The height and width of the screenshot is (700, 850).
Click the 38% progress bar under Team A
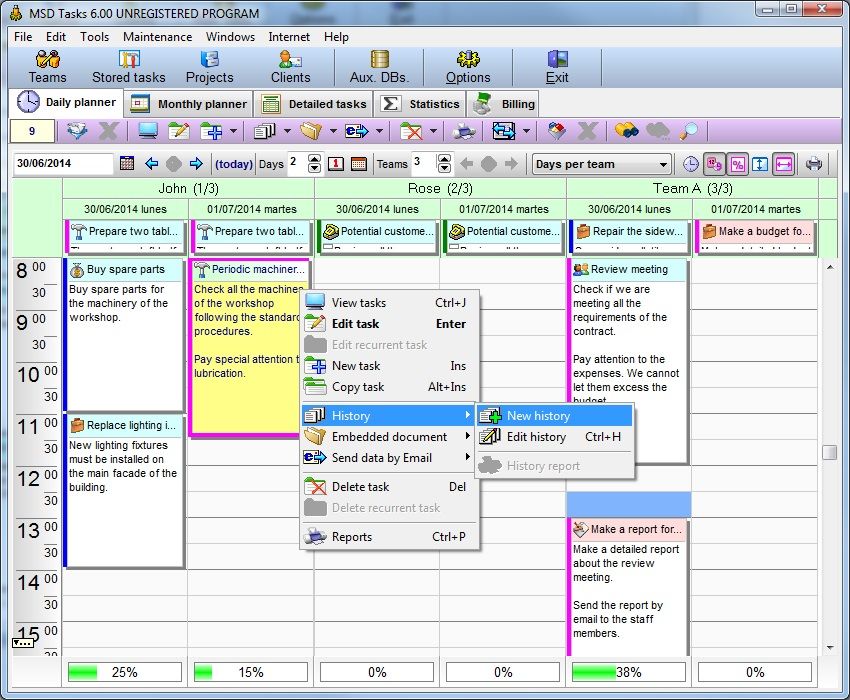629,672
